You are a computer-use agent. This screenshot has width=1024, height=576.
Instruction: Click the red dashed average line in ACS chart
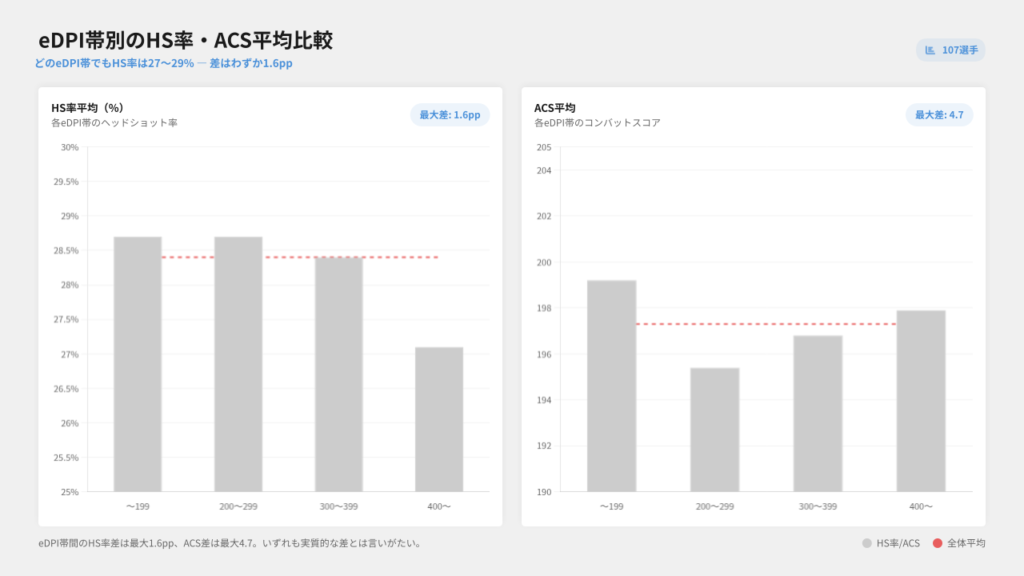[765, 324]
